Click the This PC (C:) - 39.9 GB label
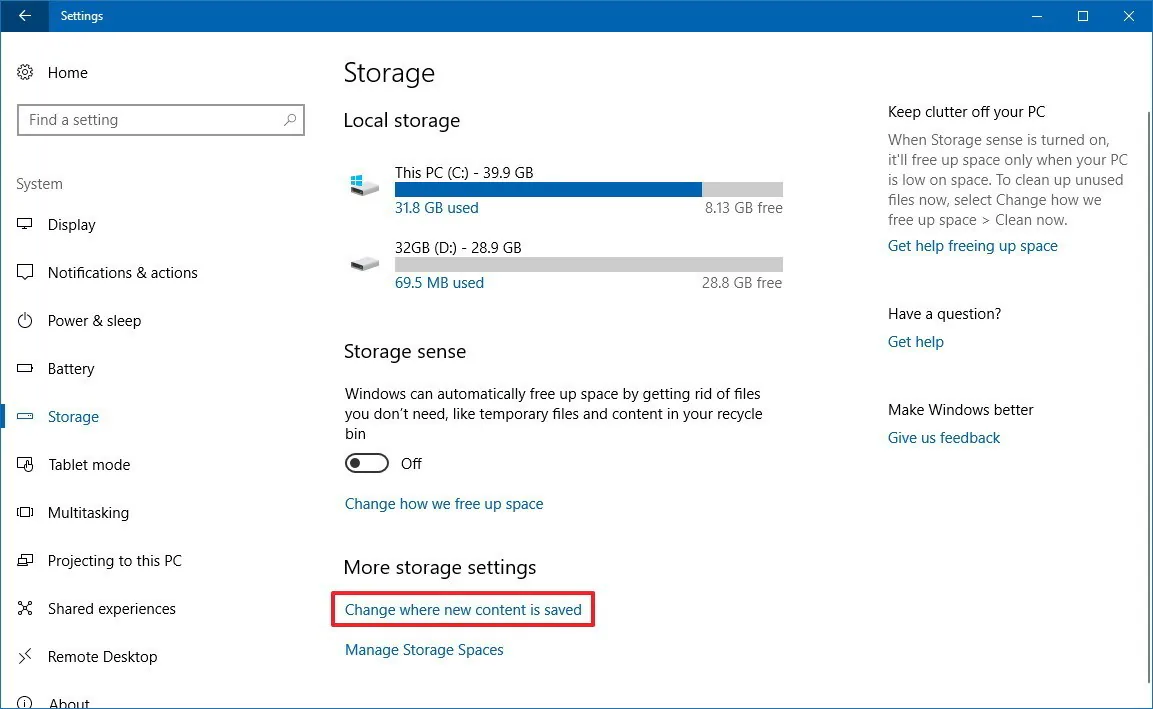Viewport: 1153px width, 709px height. click(464, 172)
